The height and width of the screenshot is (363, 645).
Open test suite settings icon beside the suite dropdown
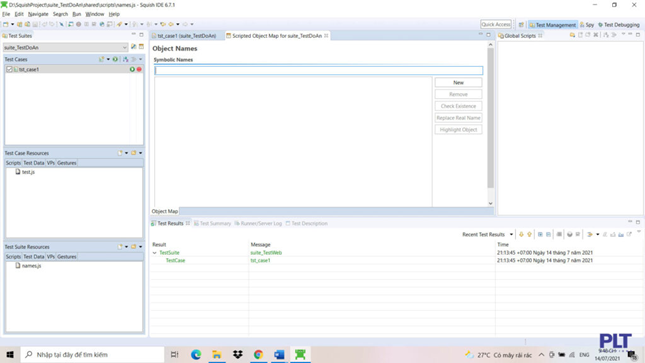[x=134, y=47]
